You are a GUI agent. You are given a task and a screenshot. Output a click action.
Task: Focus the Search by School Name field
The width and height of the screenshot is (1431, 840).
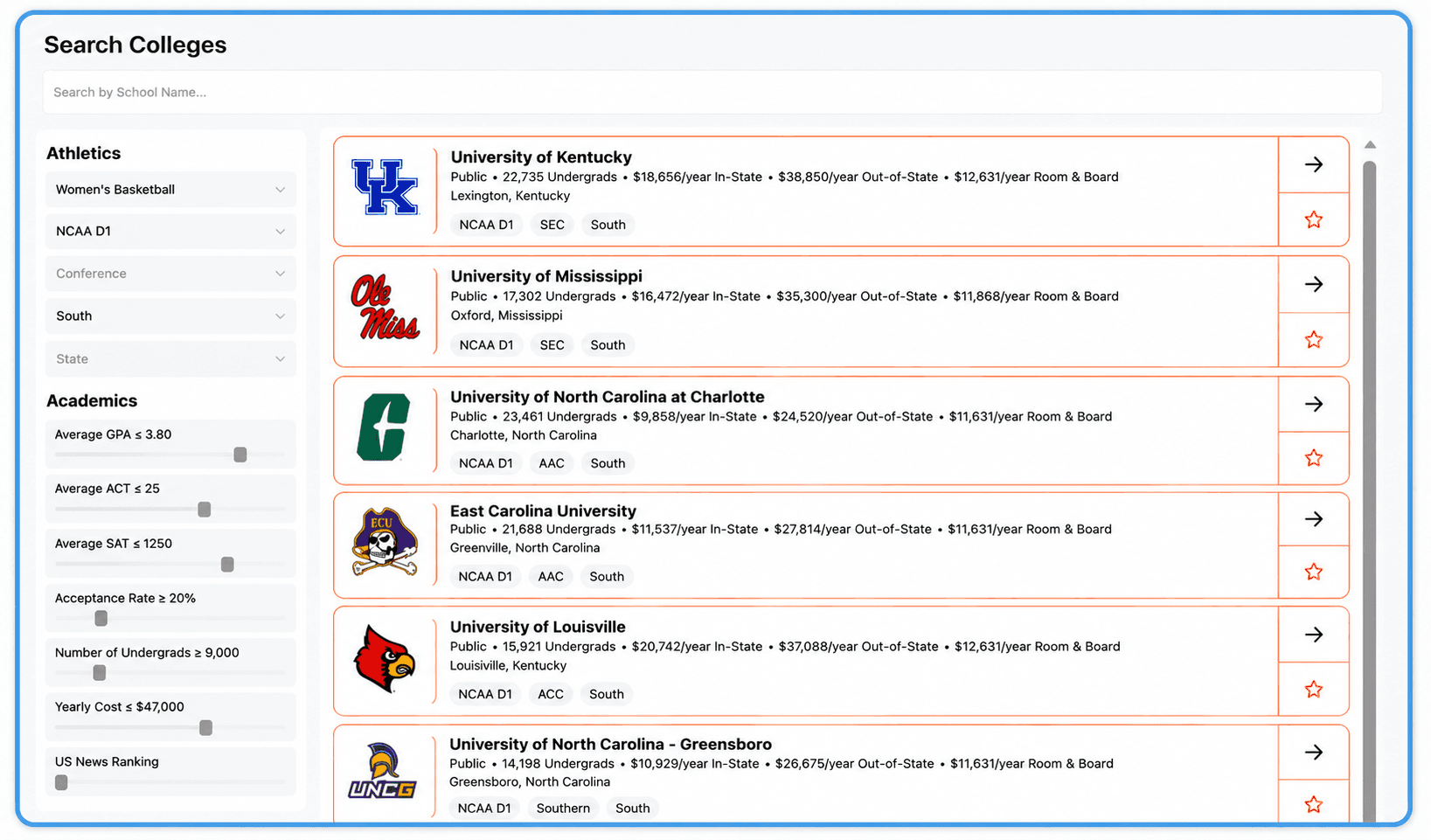[x=712, y=93]
